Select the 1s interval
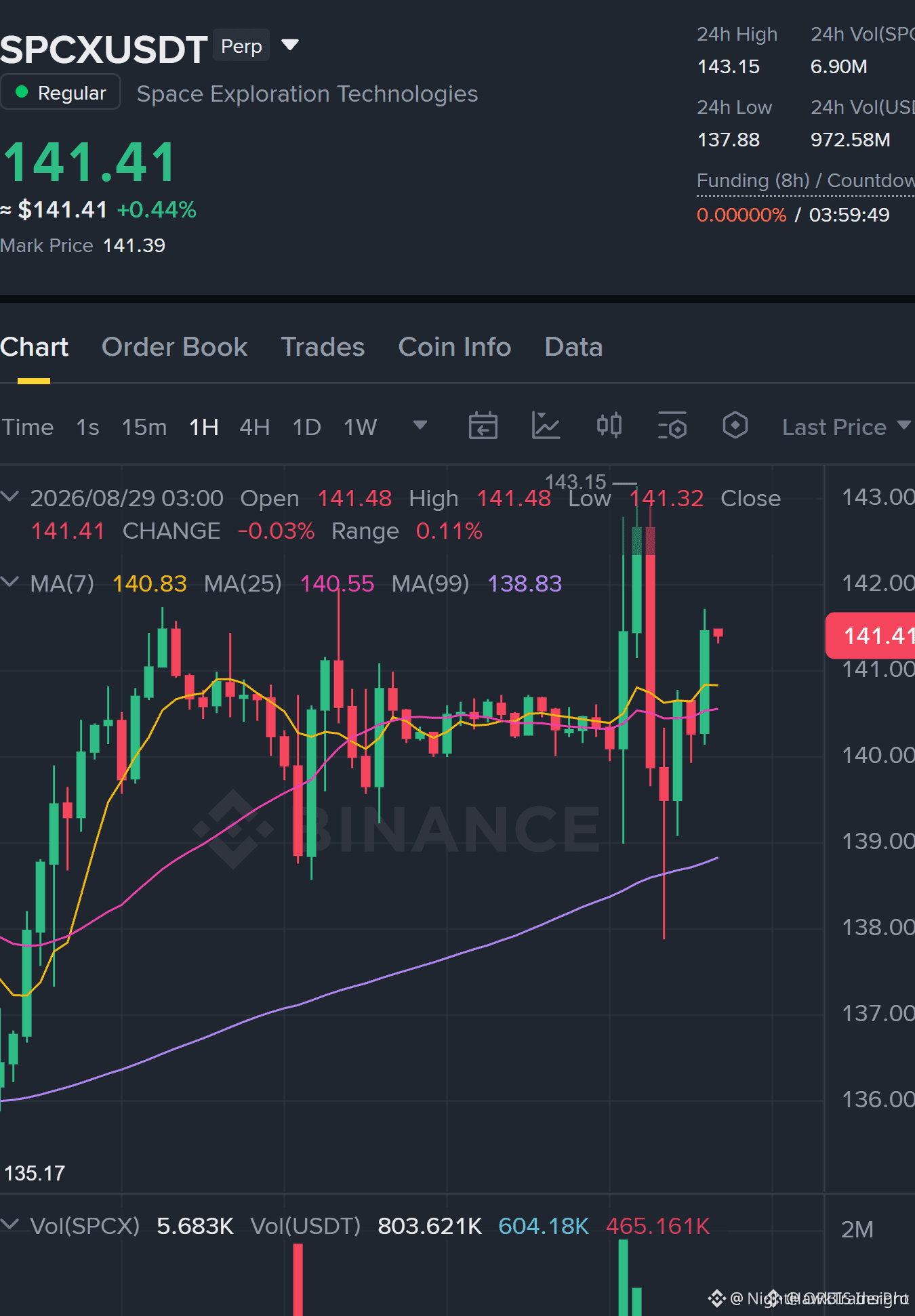This screenshot has height=1316, width=915. (87, 427)
